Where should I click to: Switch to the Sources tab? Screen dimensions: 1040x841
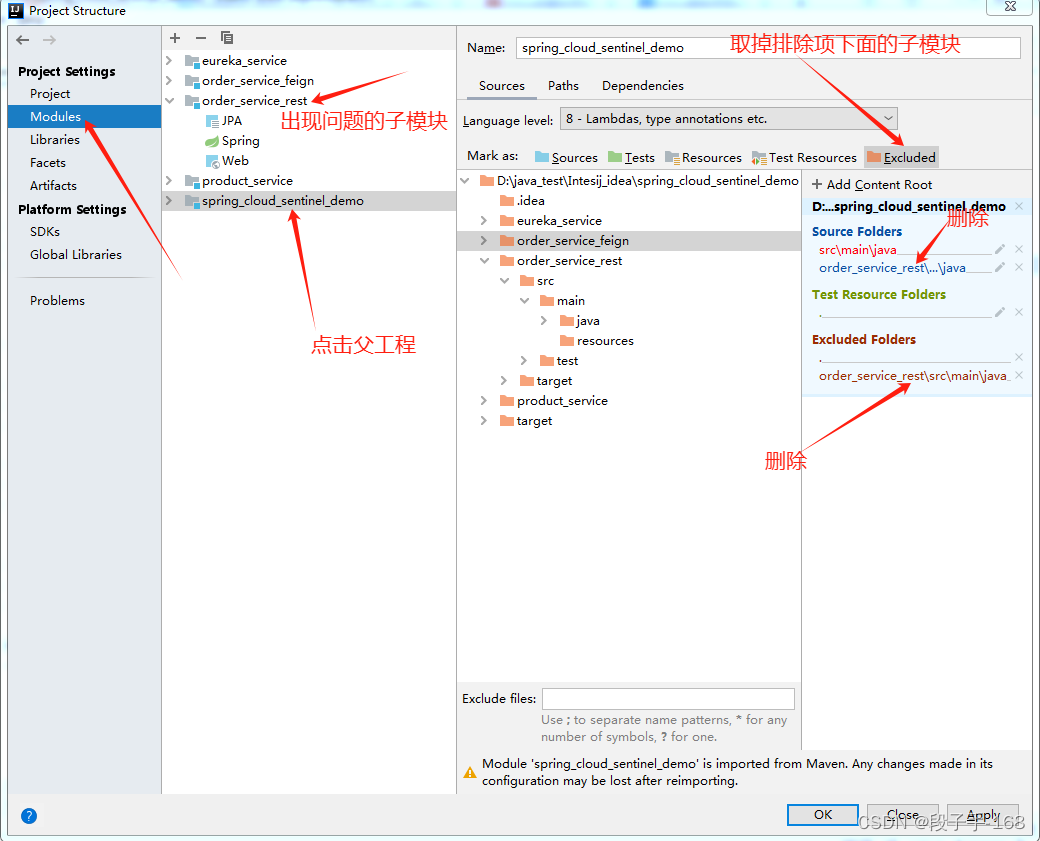coord(501,86)
